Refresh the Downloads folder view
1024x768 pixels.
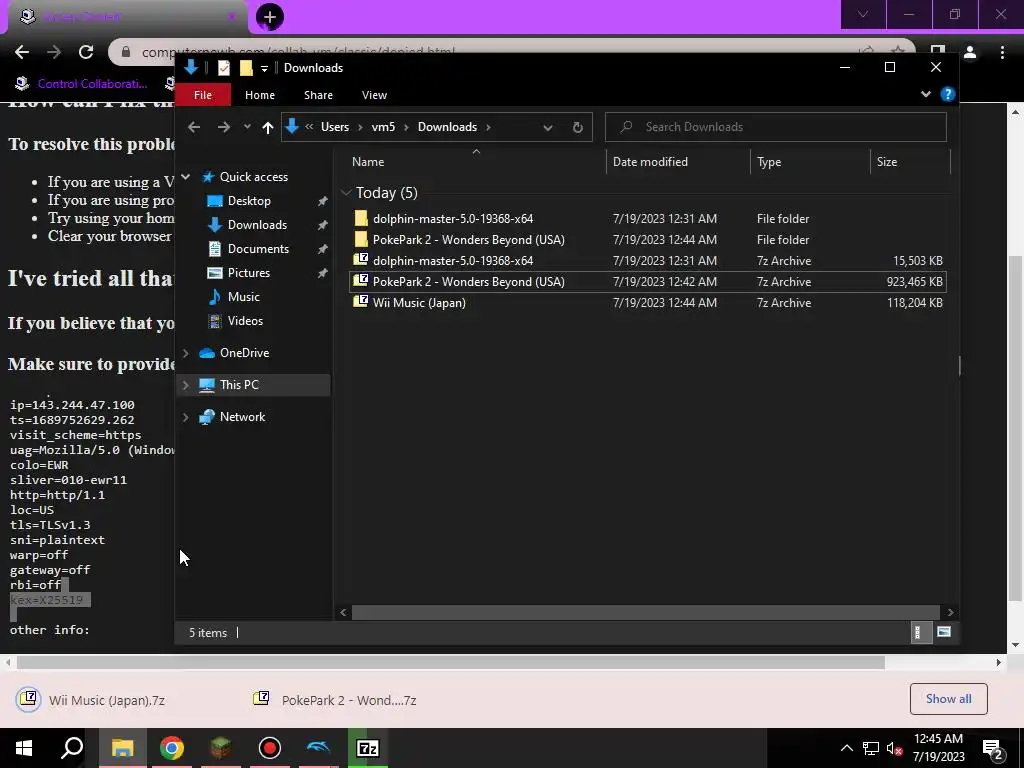pyautogui.click(x=578, y=127)
